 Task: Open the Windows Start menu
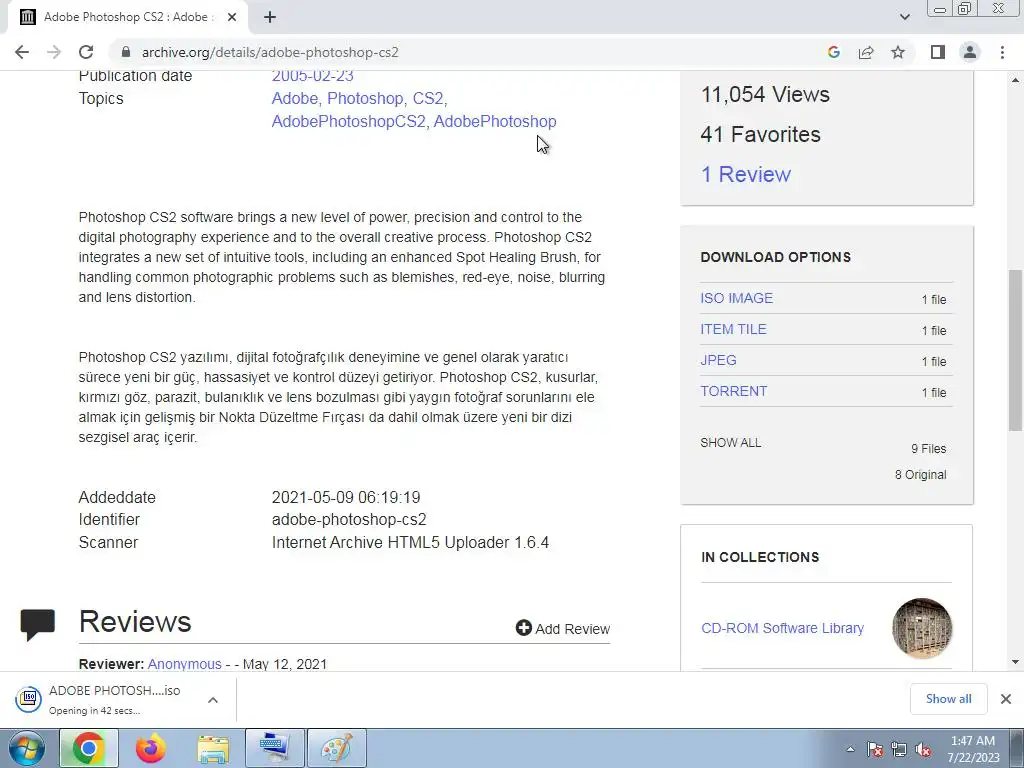[x=27, y=748]
